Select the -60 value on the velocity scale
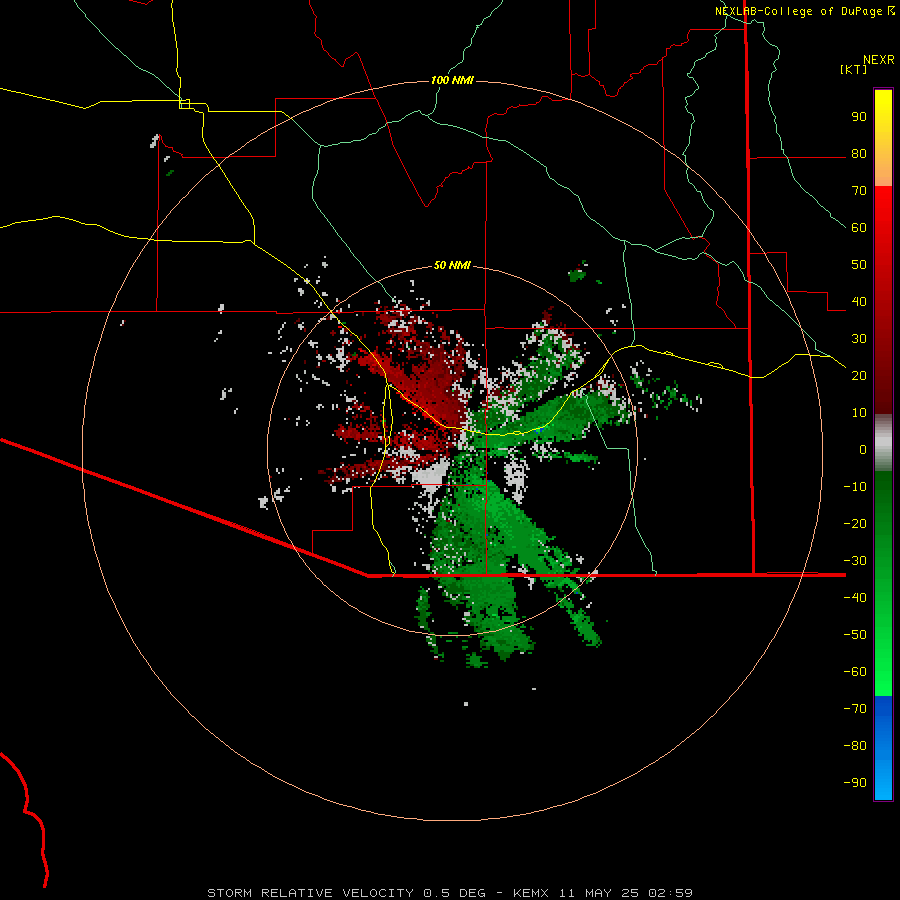 (855, 672)
